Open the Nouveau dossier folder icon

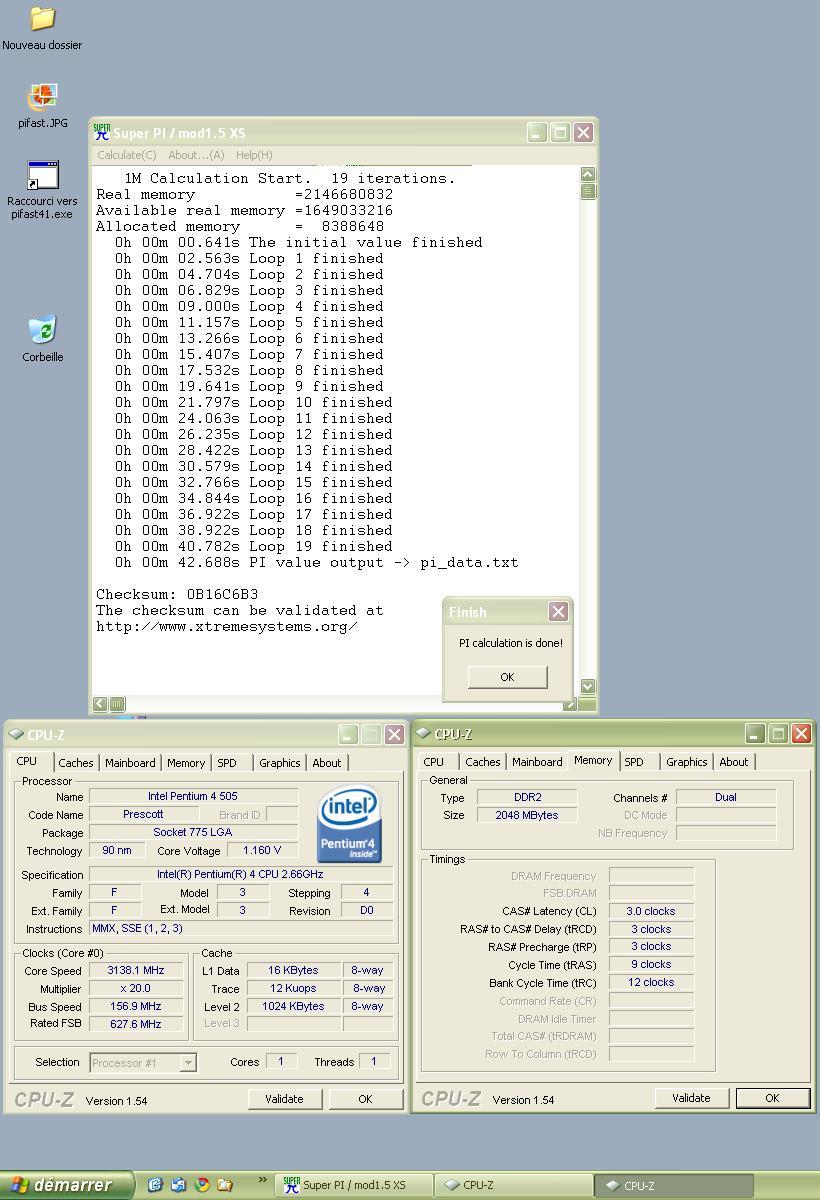tap(42, 18)
